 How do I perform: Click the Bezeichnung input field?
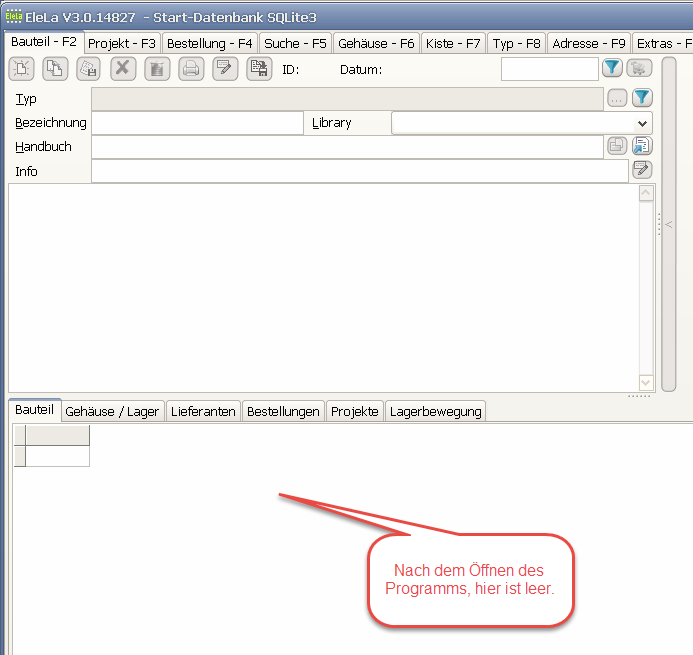point(197,123)
